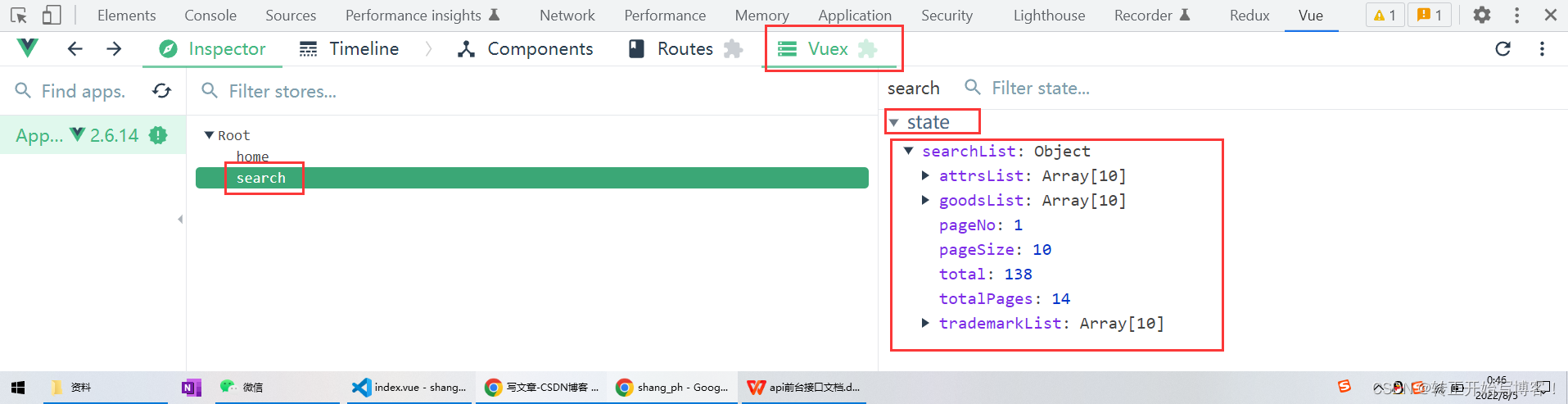Select the search store module
This screenshot has width=1568, height=404.
(532, 178)
